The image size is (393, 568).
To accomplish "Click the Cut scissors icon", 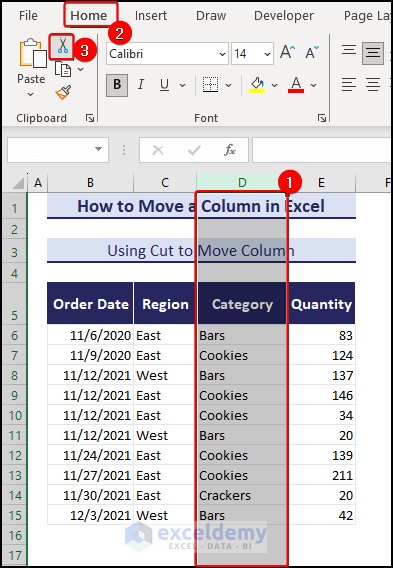I will click(x=62, y=47).
